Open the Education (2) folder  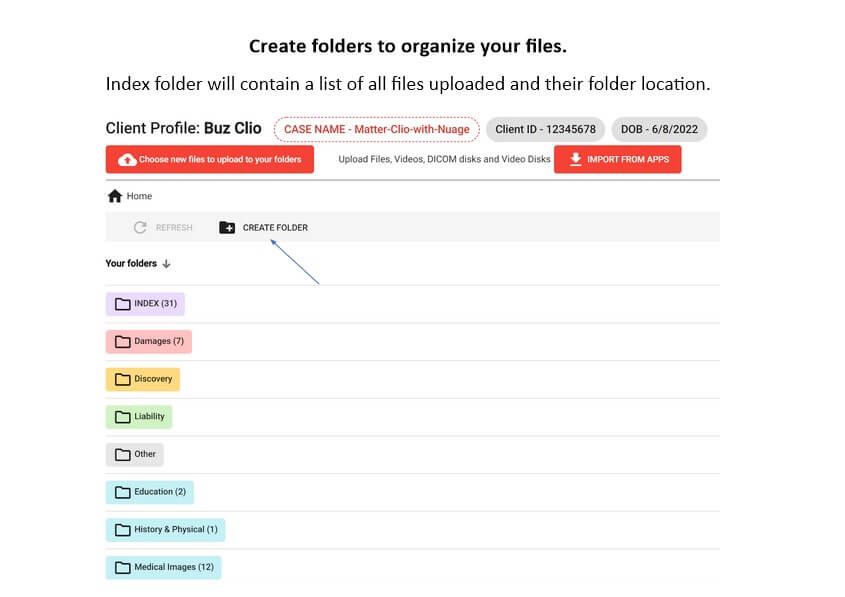point(150,492)
